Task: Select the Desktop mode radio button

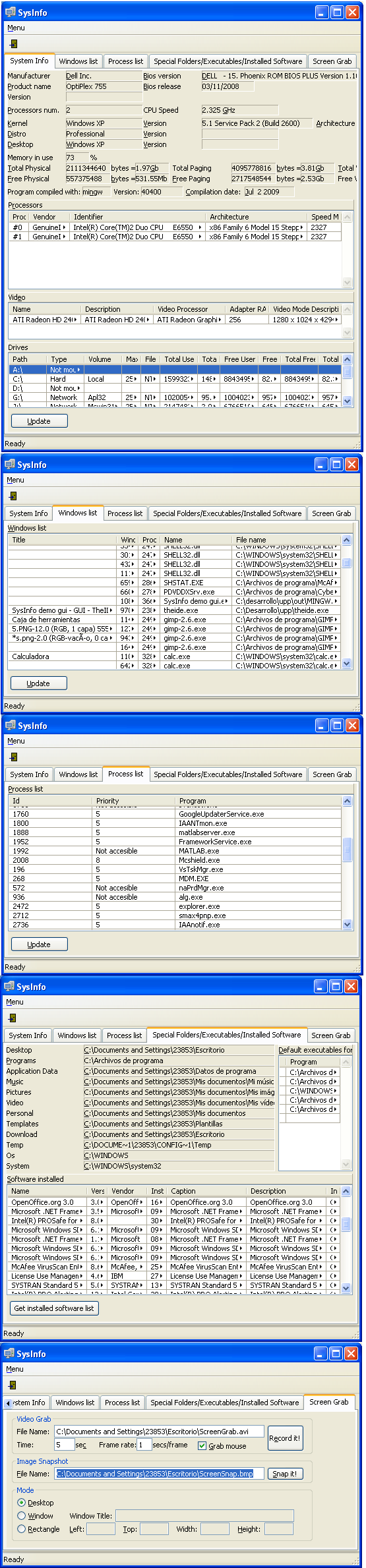Action: (22, 1503)
